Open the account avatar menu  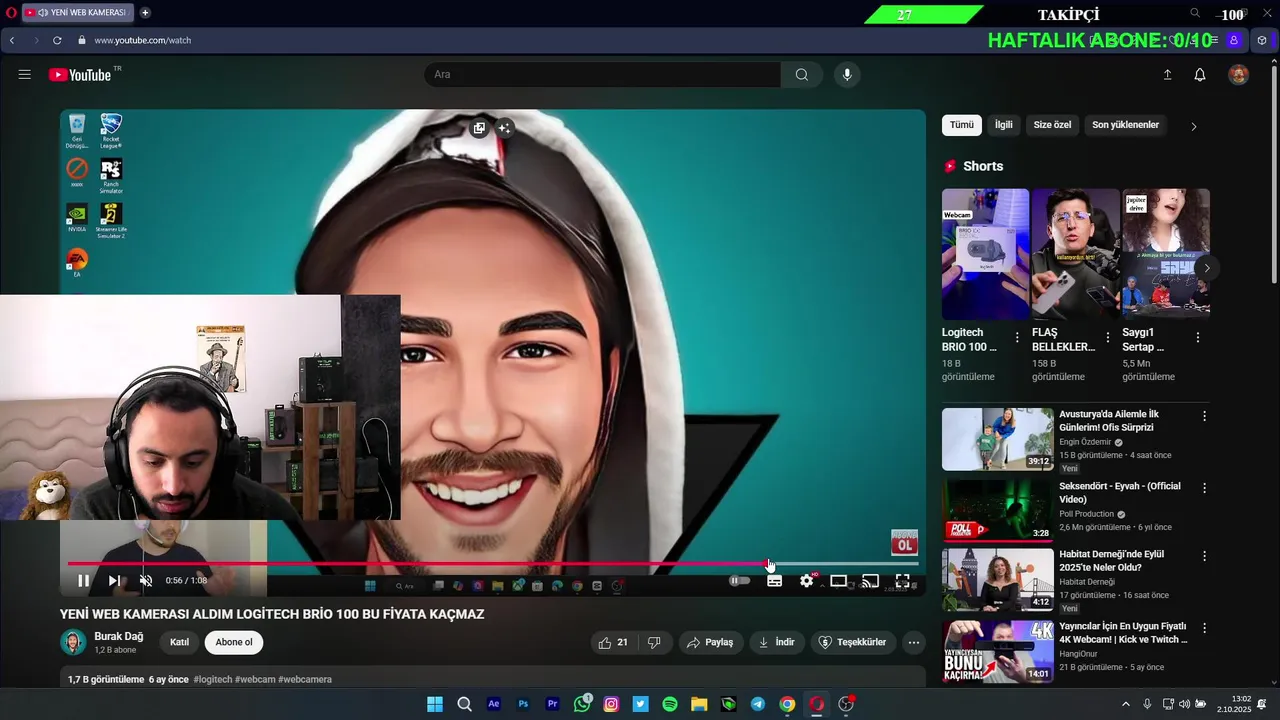tap(1238, 75)
